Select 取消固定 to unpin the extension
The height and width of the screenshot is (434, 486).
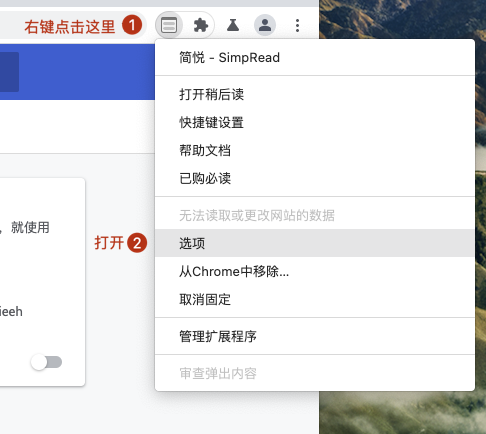(315, 299)
